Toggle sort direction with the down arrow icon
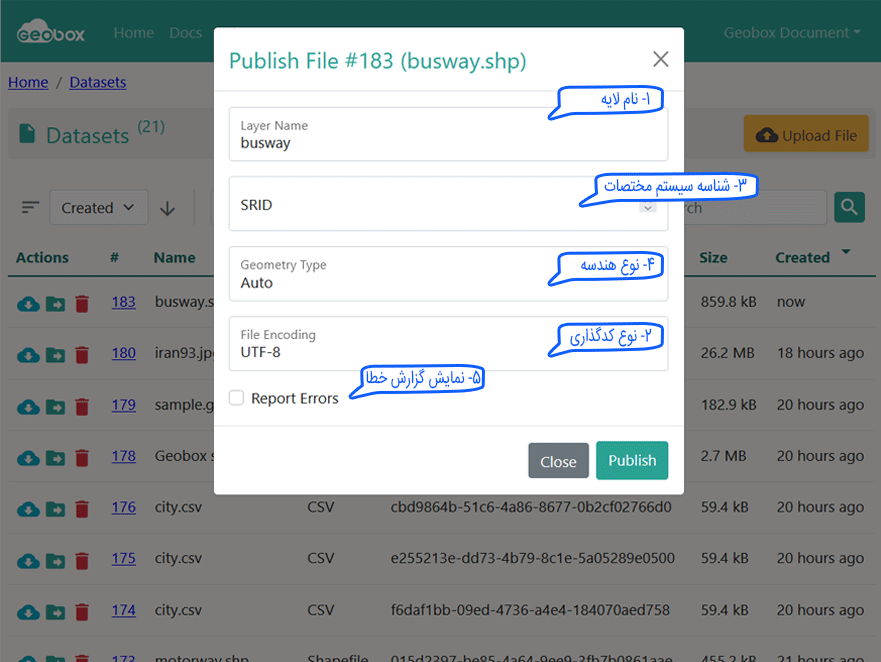 168,208
